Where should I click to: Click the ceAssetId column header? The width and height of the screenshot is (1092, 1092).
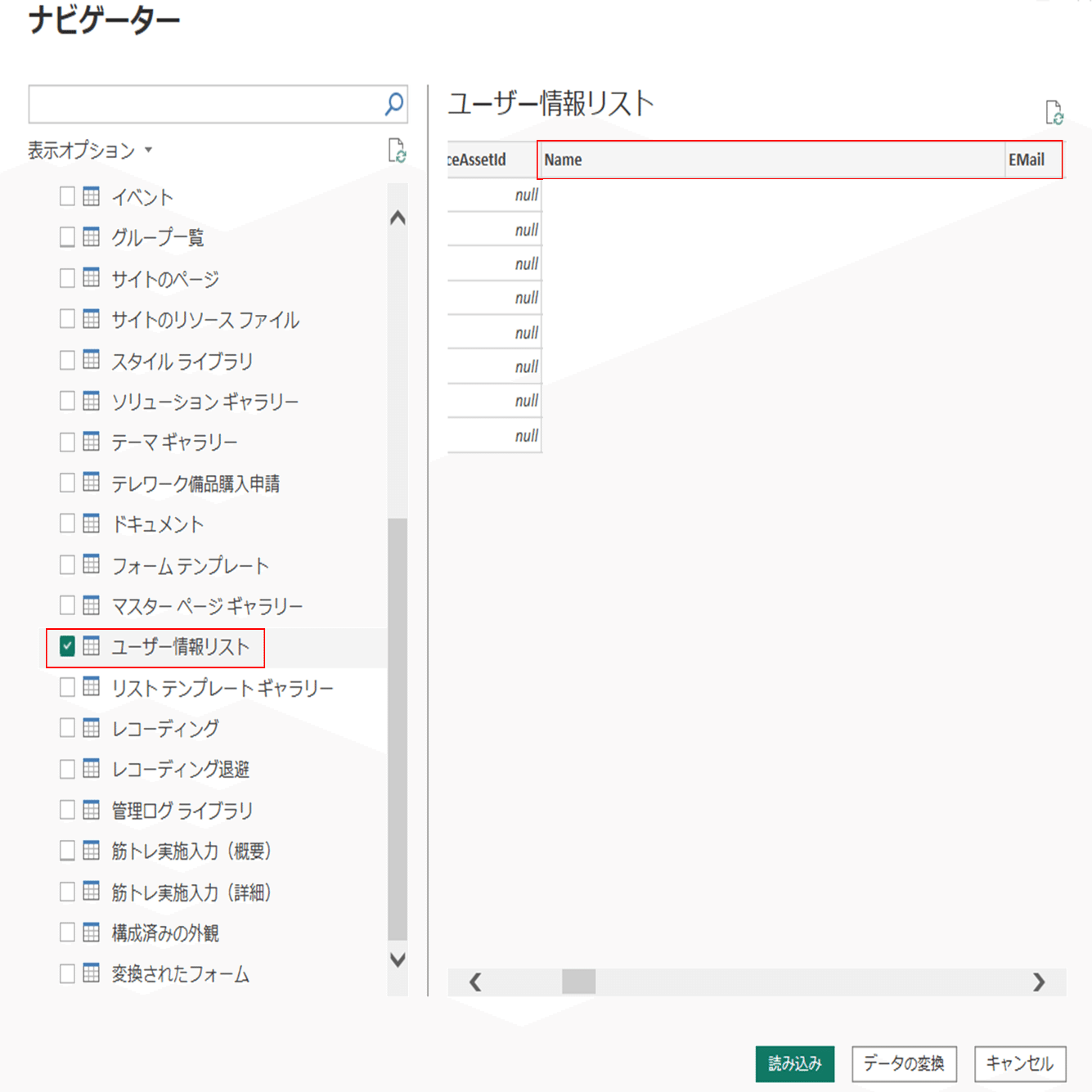493,160
